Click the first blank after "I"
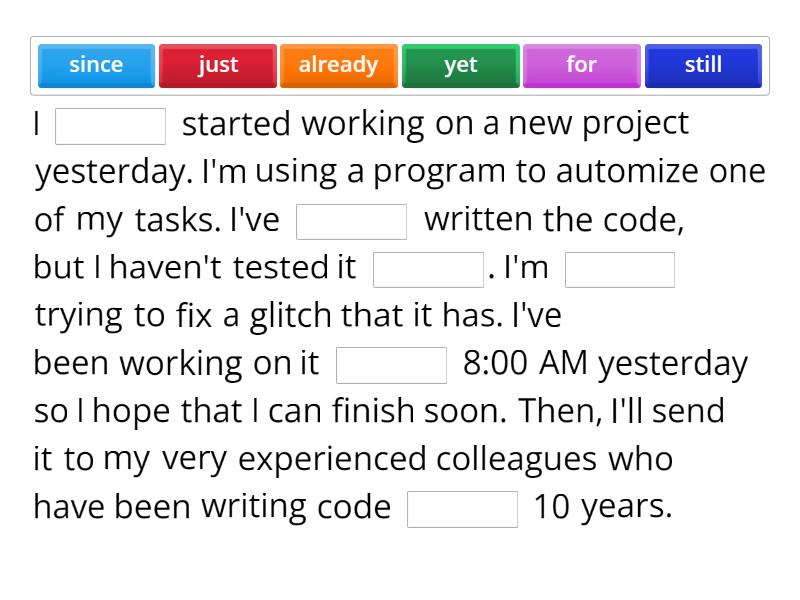 pos(110,125)
